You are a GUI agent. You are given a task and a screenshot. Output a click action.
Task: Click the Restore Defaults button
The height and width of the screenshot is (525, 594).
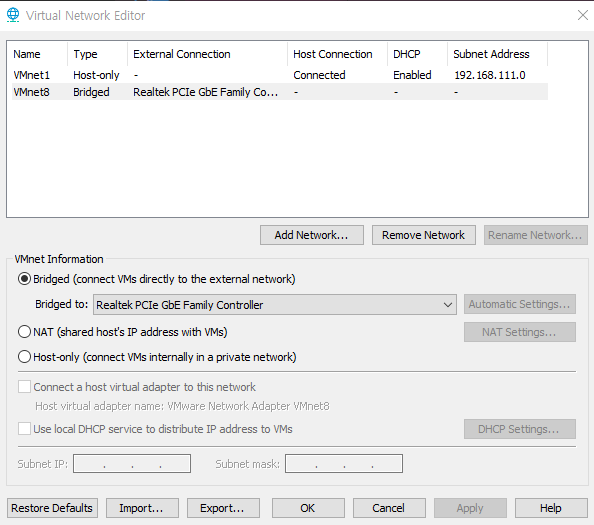point(52,508)
